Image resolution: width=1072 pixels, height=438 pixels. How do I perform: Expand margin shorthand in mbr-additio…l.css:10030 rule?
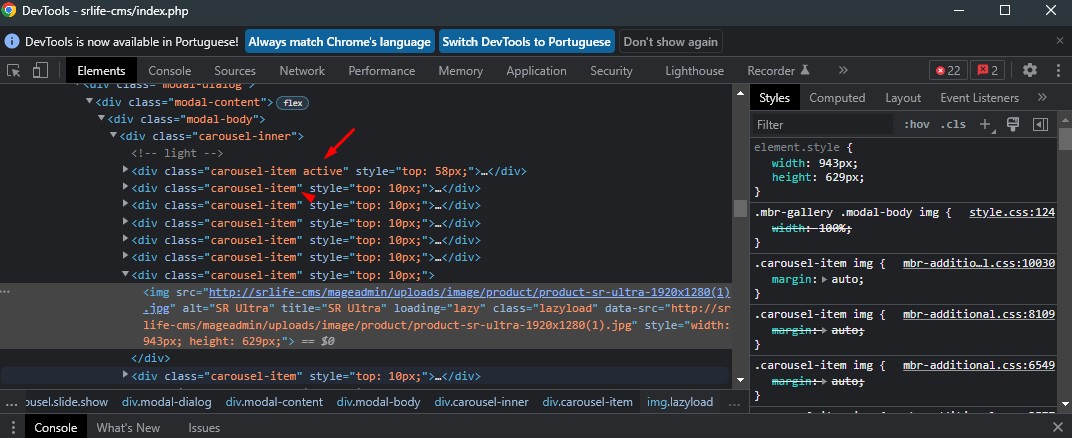pyautogui.click(x=825, y=279)
